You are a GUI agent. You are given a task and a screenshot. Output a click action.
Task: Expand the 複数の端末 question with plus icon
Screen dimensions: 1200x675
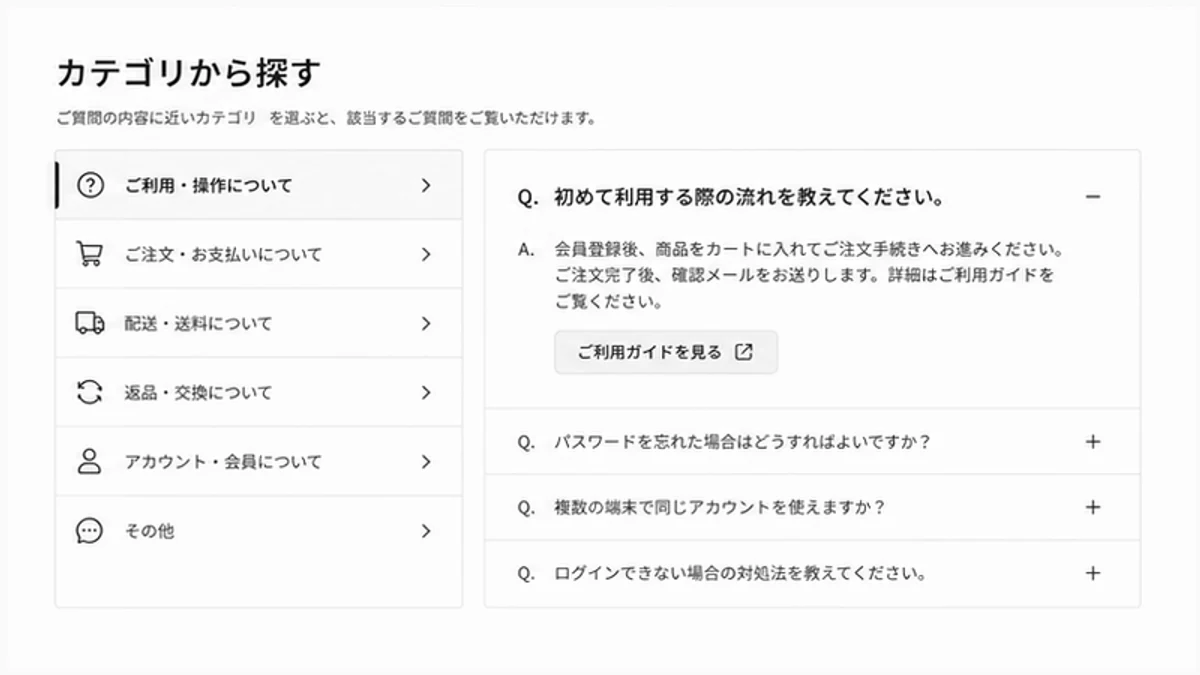pos(1092,507)
